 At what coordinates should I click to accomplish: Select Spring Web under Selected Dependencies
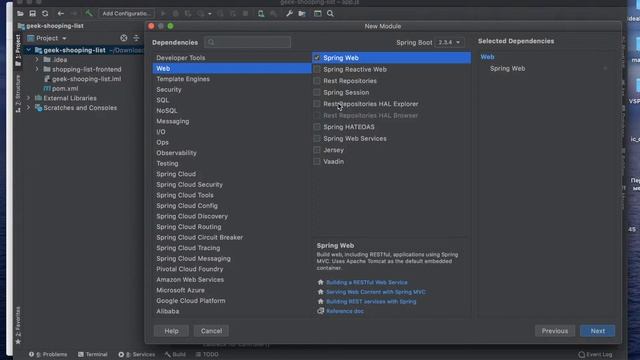click(x=507, y=69)
